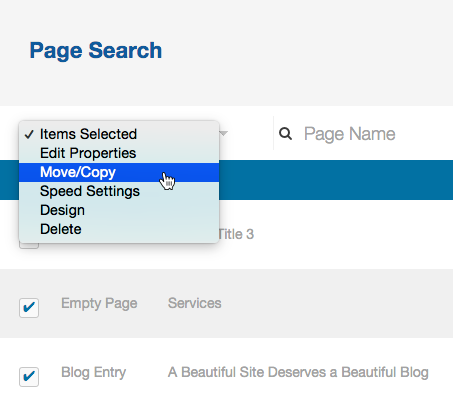Click the Title 3 page name
453x407 pixels.
tap(236, 234)
